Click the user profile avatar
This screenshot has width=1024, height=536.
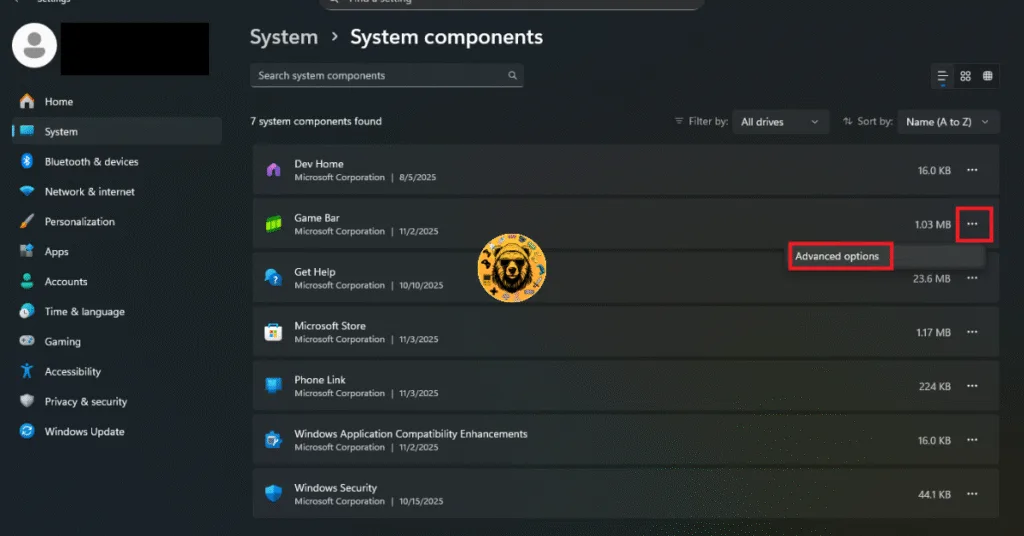point(35,45)
